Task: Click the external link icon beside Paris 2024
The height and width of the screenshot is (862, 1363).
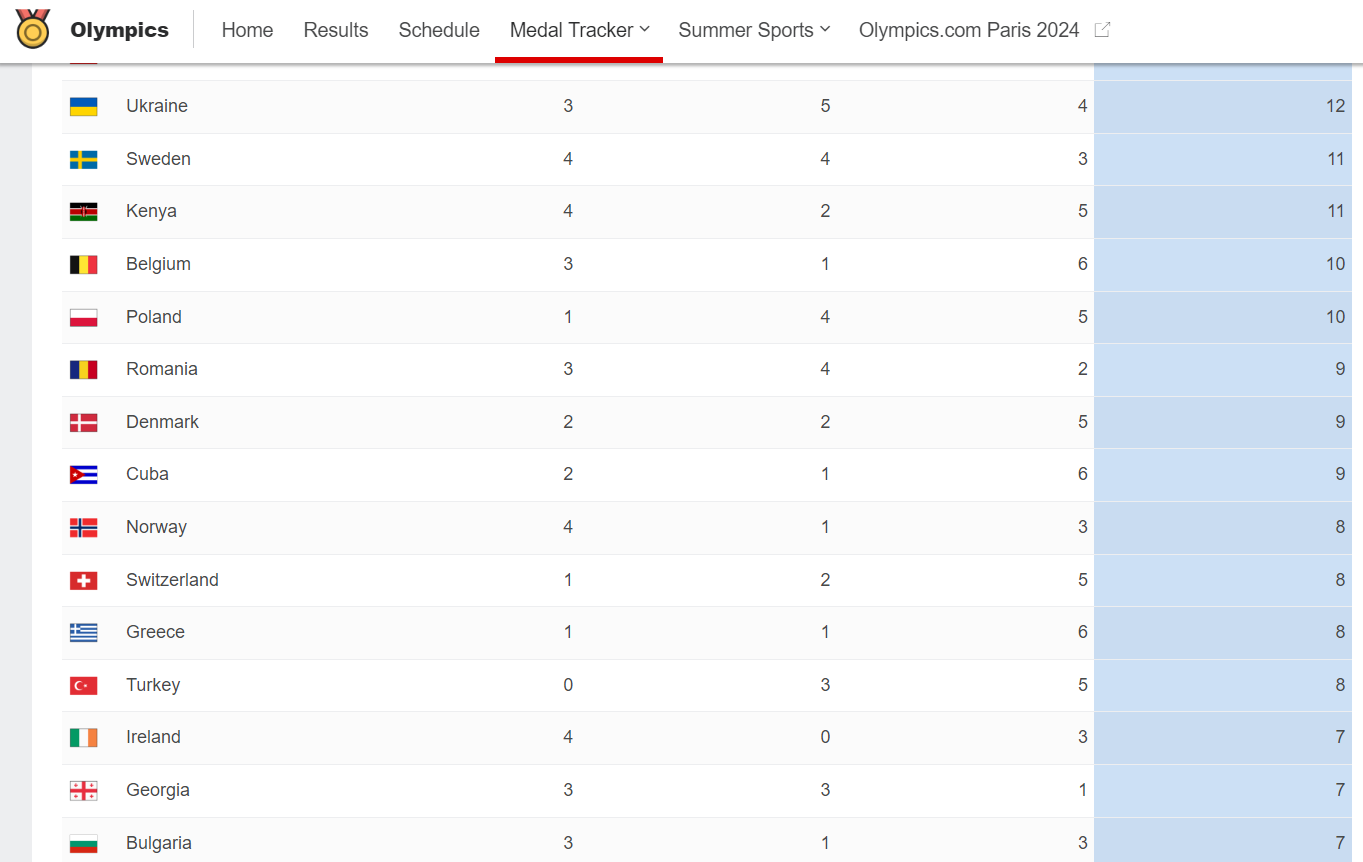Action: point(1102,30)
